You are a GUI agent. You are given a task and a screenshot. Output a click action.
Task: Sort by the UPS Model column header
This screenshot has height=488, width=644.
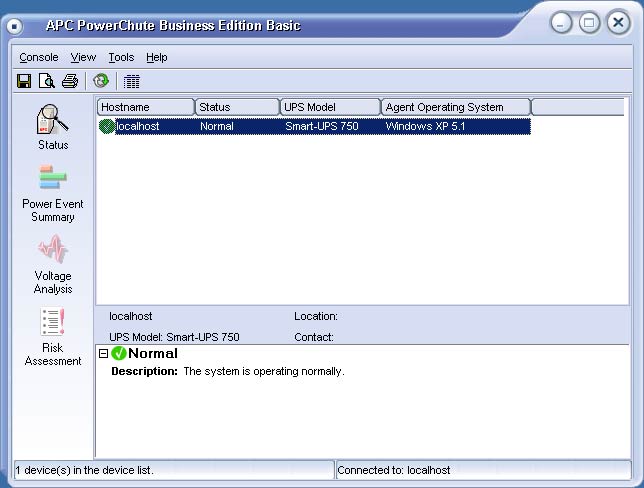pyautogui.click(x=330, y=107)
